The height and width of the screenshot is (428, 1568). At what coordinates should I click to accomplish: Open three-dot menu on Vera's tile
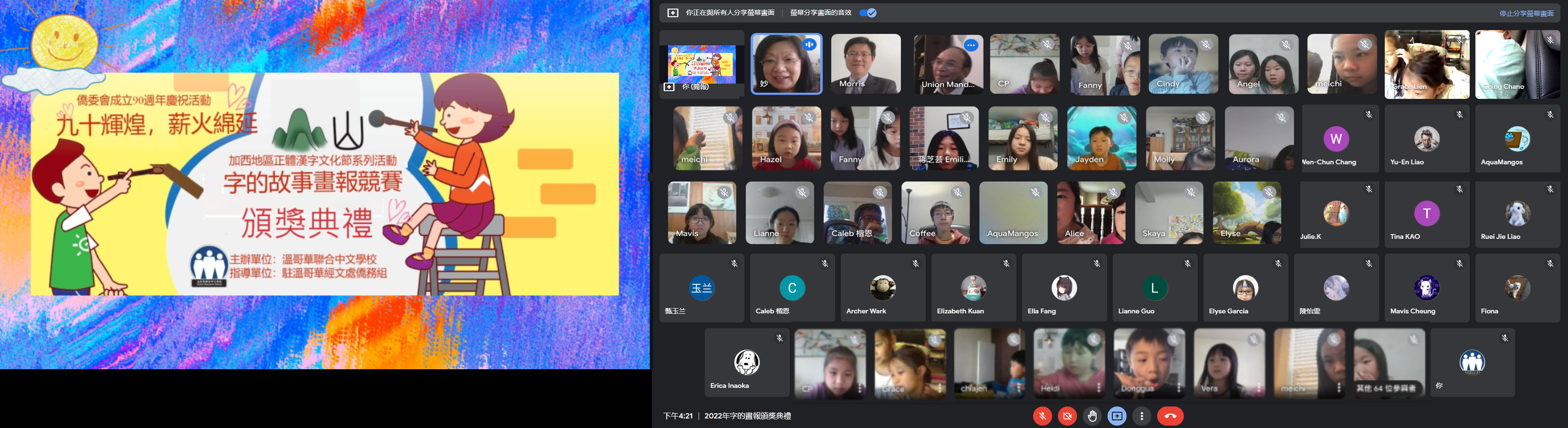coord(1259,388)
